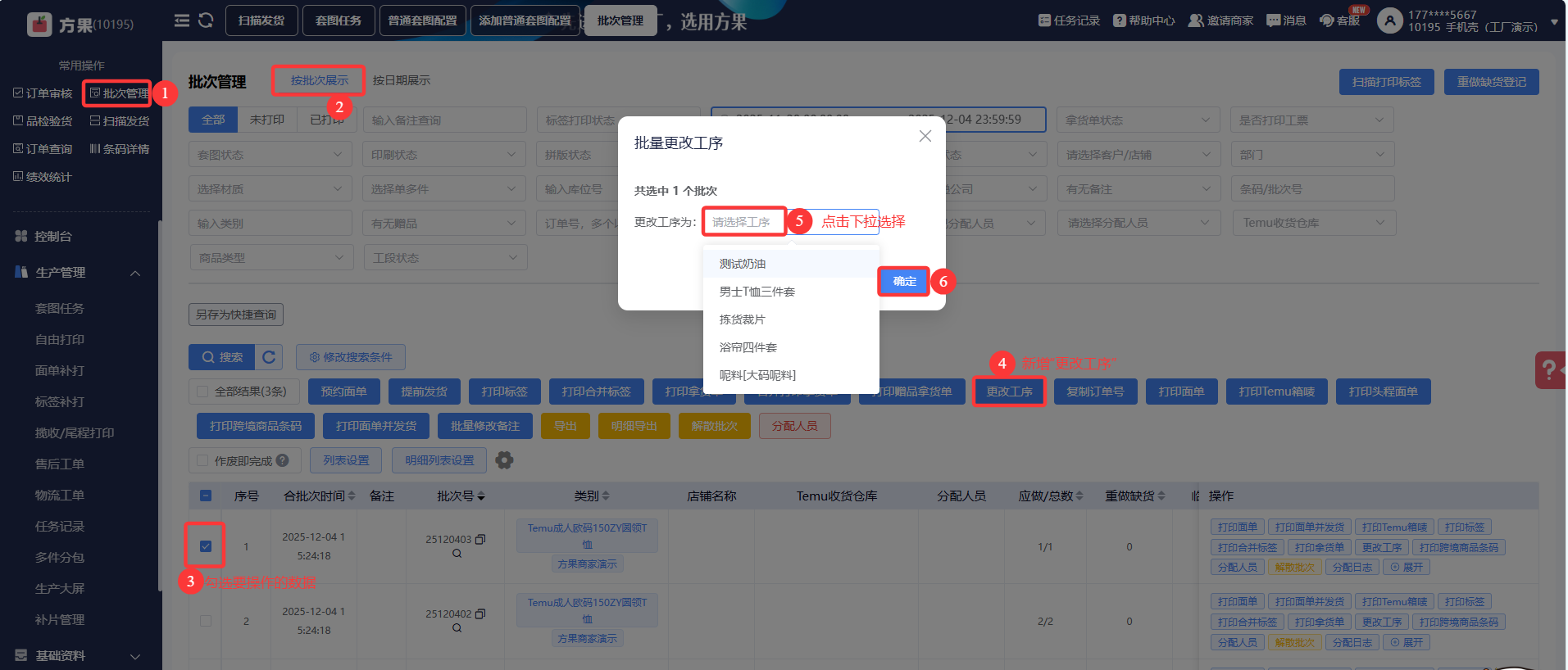Sort by 重做缺货 column
This screenshot has width=1568, height=670.
click(1161, 496)
